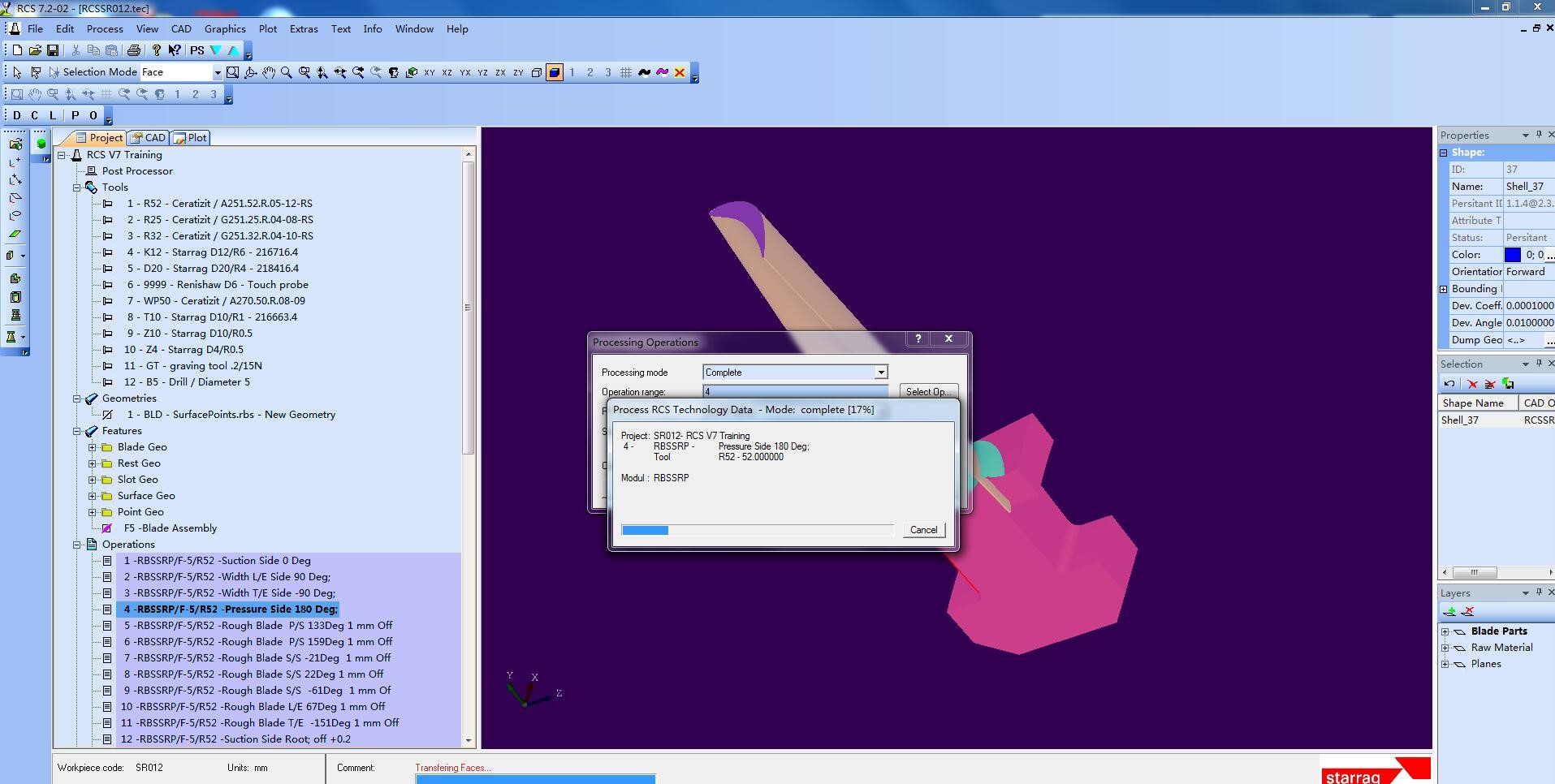
Task: Click the blue Color swatch in Properties
Action: click(x=1513, y=255)
